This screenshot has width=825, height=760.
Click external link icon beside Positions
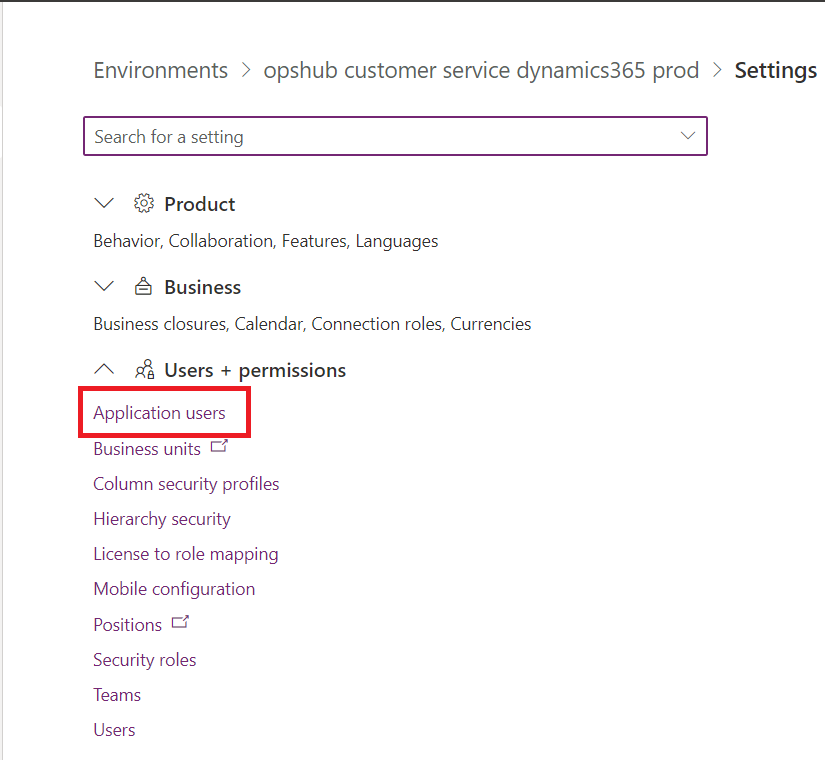[180, 623]
